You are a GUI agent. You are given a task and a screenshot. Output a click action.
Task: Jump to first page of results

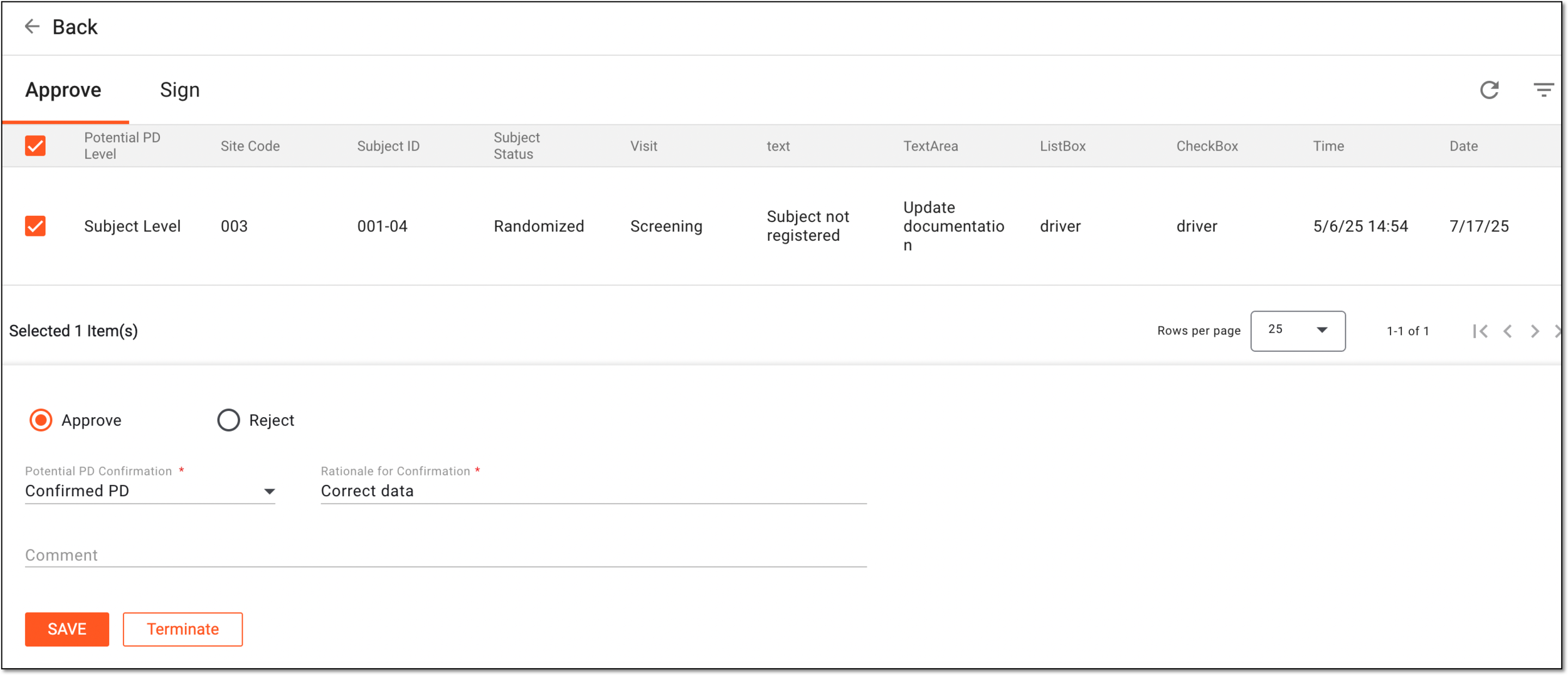1480,331
